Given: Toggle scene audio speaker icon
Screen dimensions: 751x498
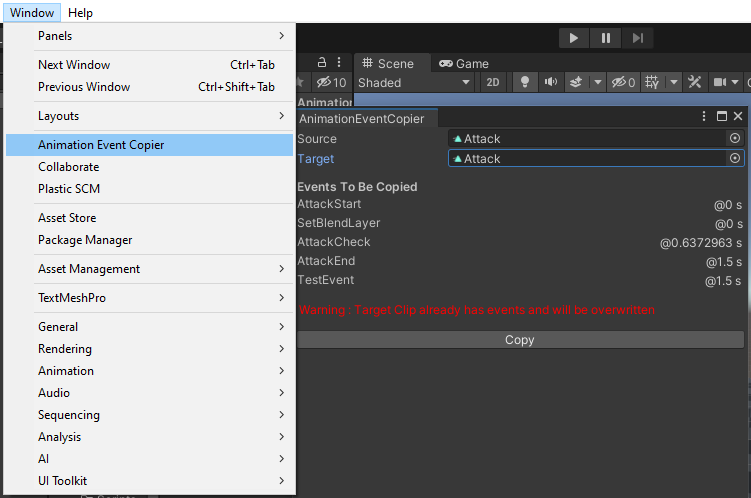Looking at the screenshot, I should 548,82.
